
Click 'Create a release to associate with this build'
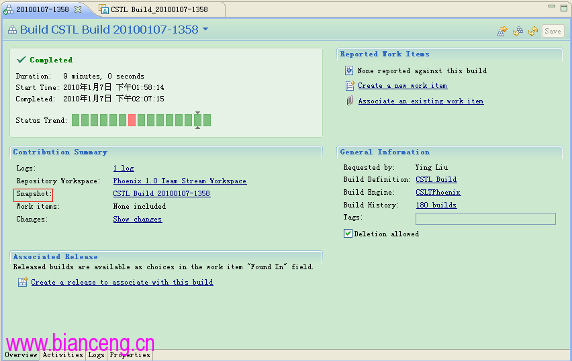click(122, 282)
